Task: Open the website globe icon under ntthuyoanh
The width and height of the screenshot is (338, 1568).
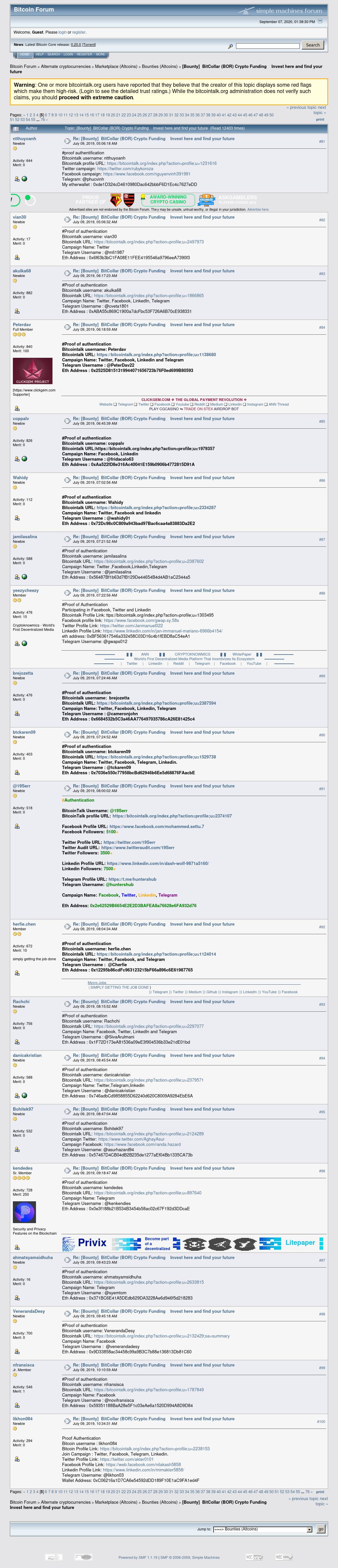Action: (24, 179)
